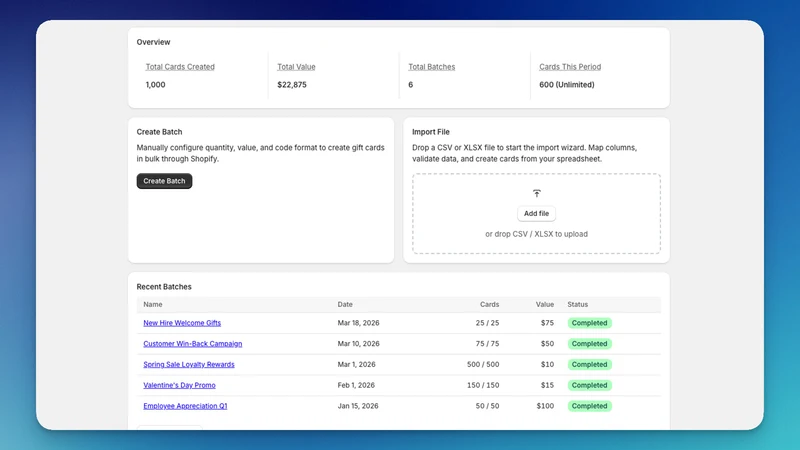Viewport: 800px width, 450px height.
Task: Click the upload arrow icon in dropzone
Action: click(536, 193)
